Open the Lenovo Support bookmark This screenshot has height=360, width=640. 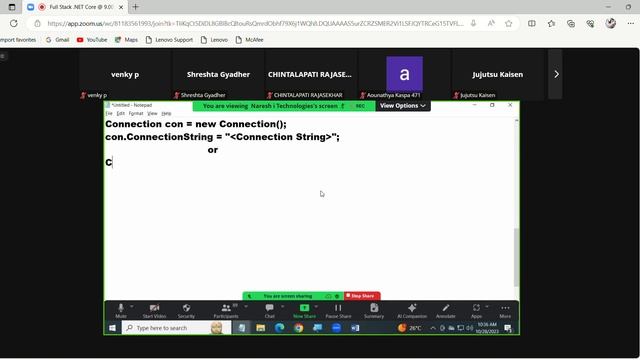click(x=169, y=40)
